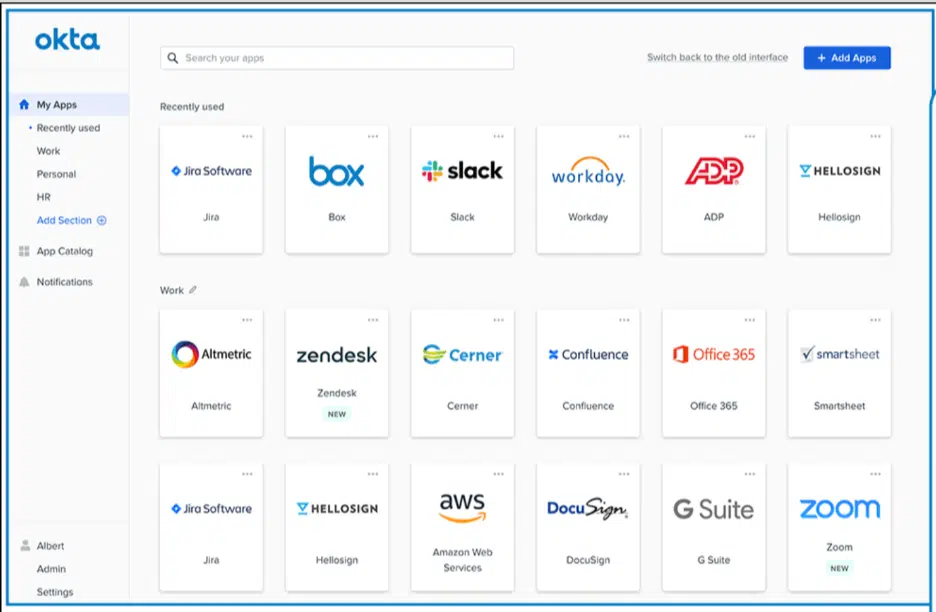936x612 pixels.
Task: Click the NEW badge on Zoom tile
Action: (839, 568)
